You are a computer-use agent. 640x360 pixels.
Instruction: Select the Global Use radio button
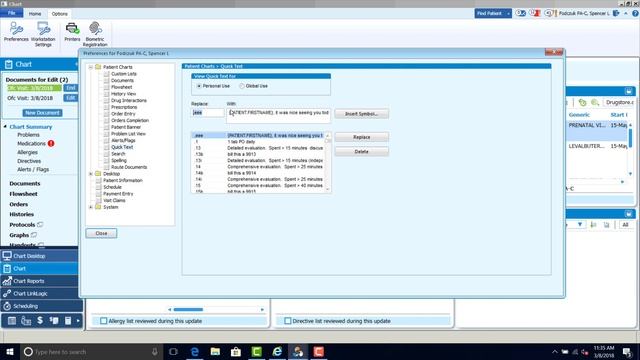click(242, 86)
